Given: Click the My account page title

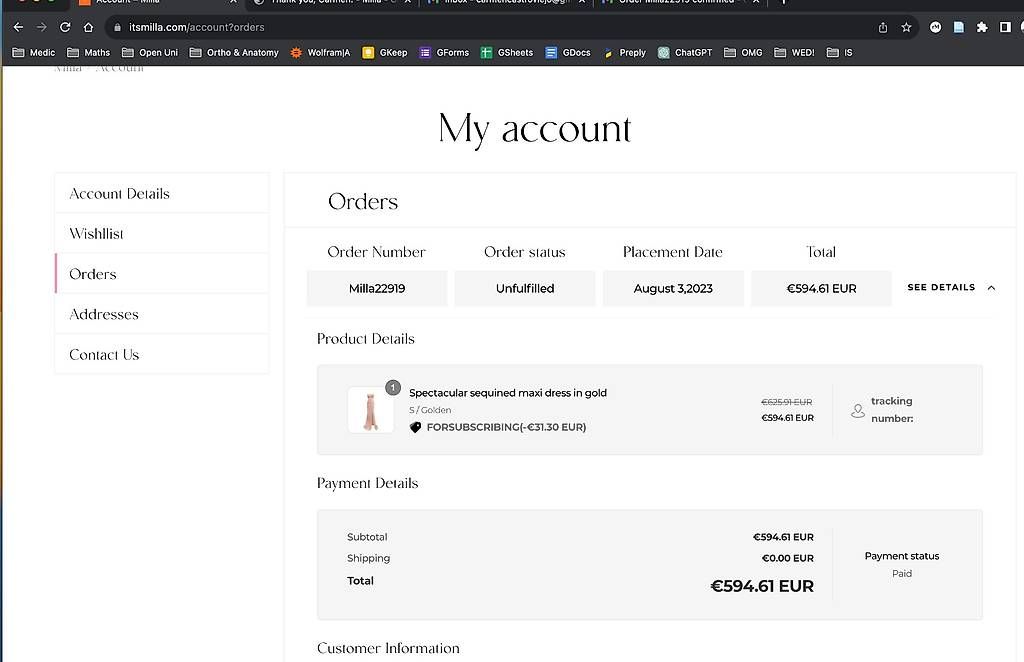Looking at the screenshot, I should coord(535,129).
